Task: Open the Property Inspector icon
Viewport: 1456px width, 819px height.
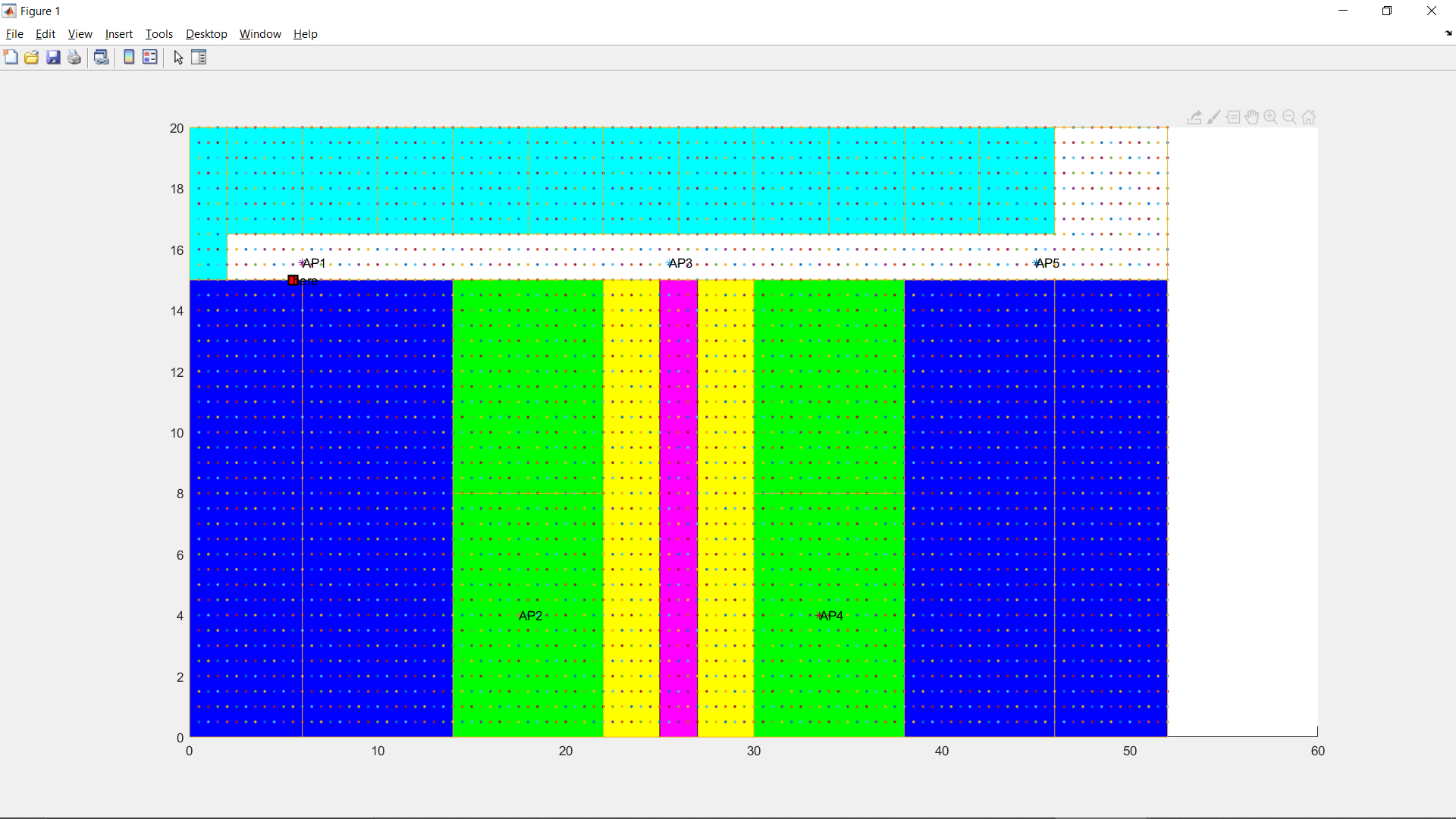Action: pyautogui.click(x=199, y=58)
